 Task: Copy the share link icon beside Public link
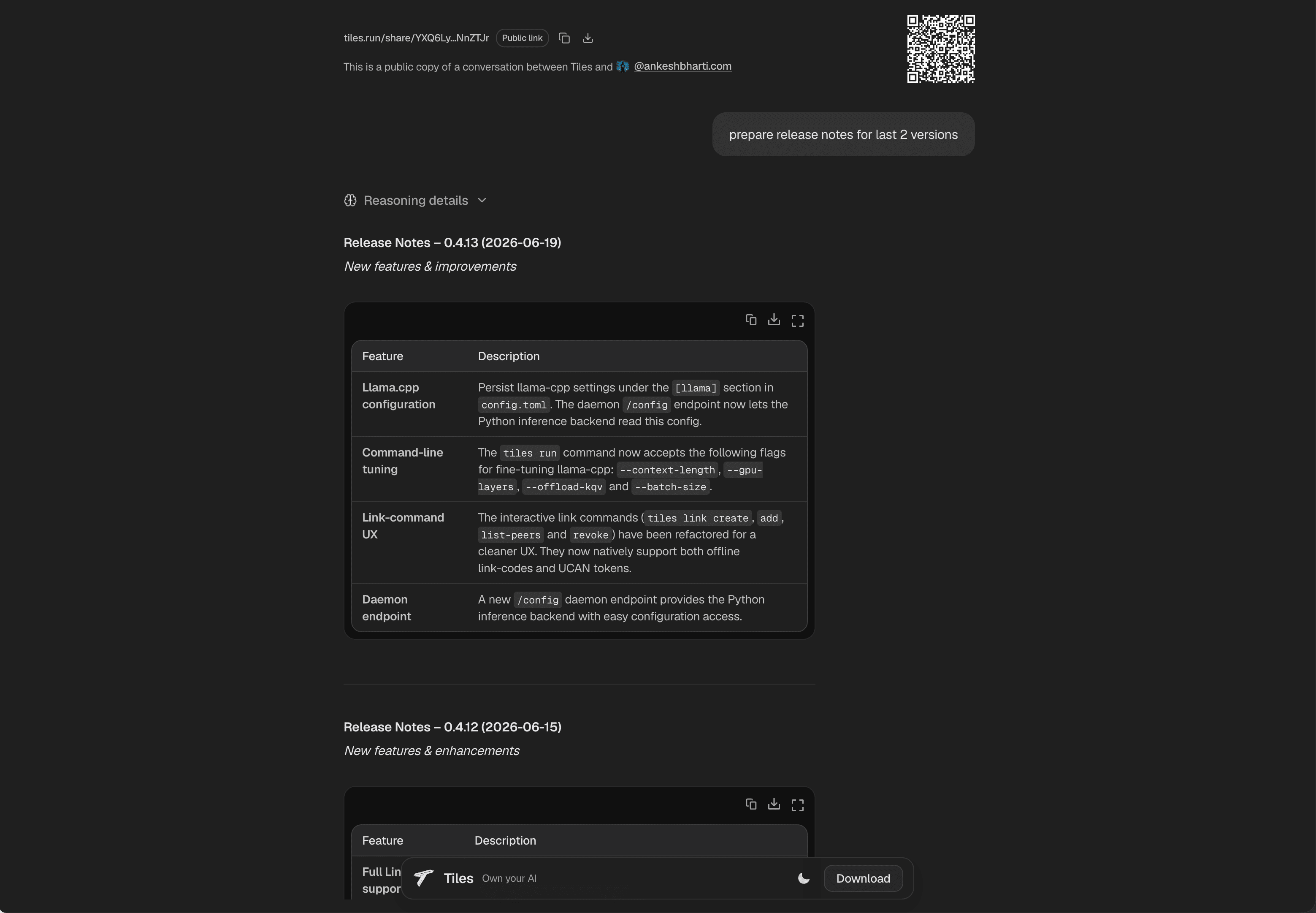coord(564,38)
